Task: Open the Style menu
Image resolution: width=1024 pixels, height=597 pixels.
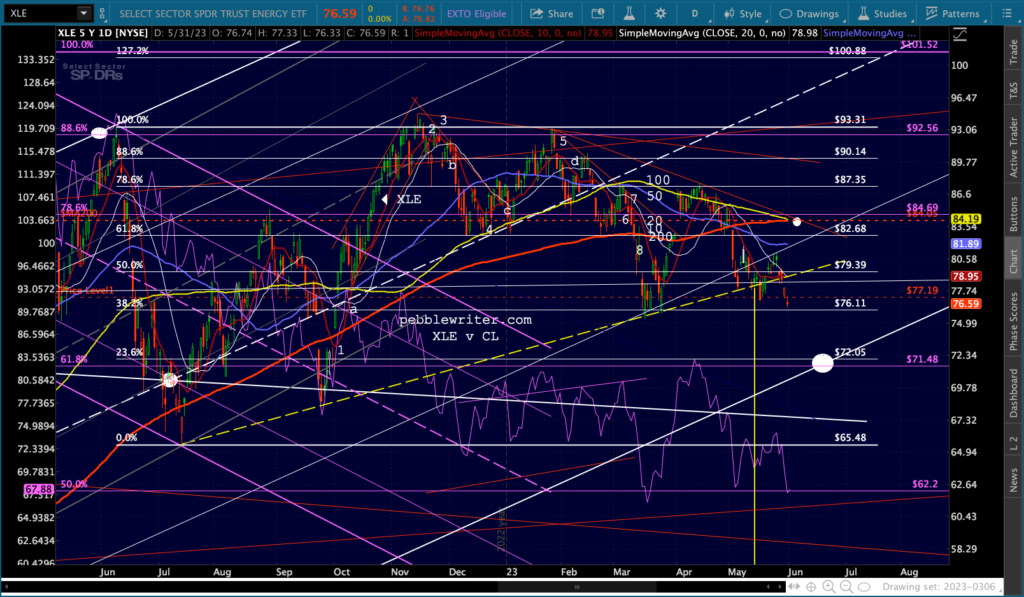Action: [x=743, y=13]
